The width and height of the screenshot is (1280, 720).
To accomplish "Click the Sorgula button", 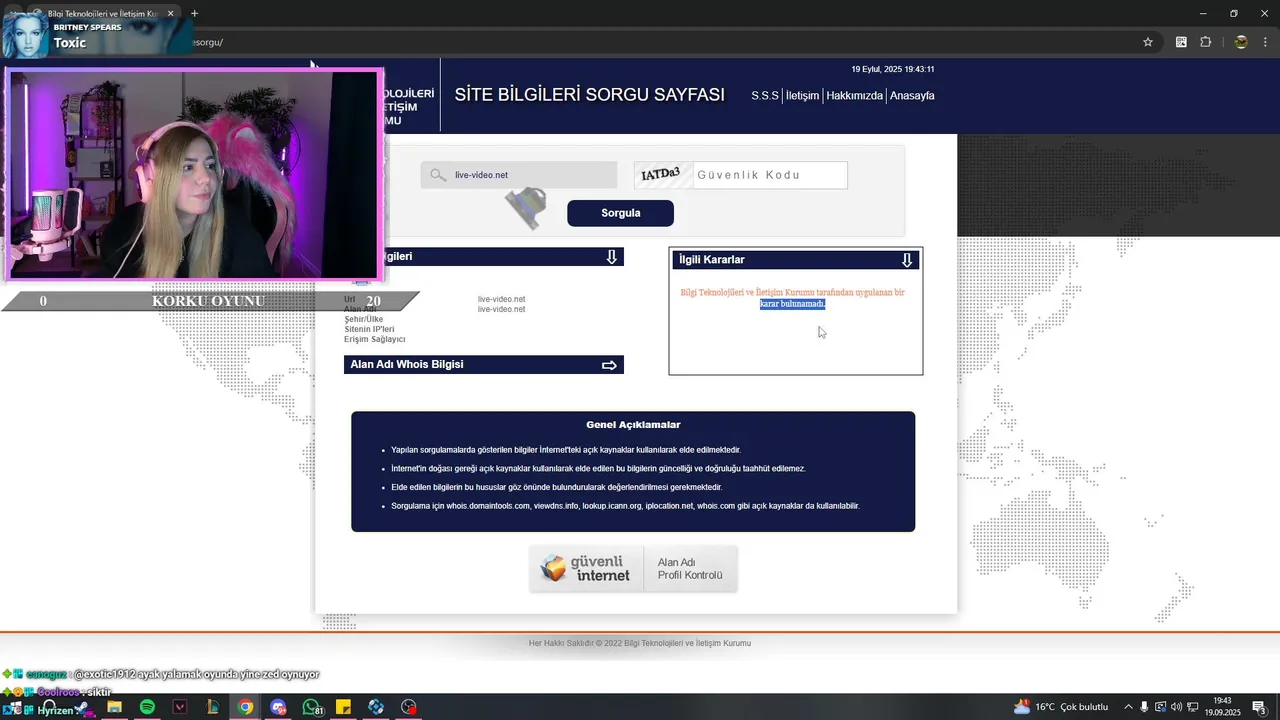I will pos(620,213).
